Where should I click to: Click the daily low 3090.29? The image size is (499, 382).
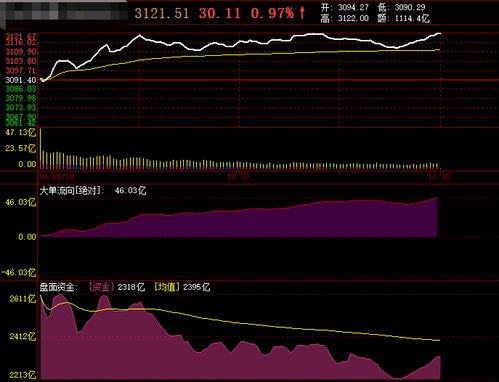pyautogui.click(x=410, y=7)
